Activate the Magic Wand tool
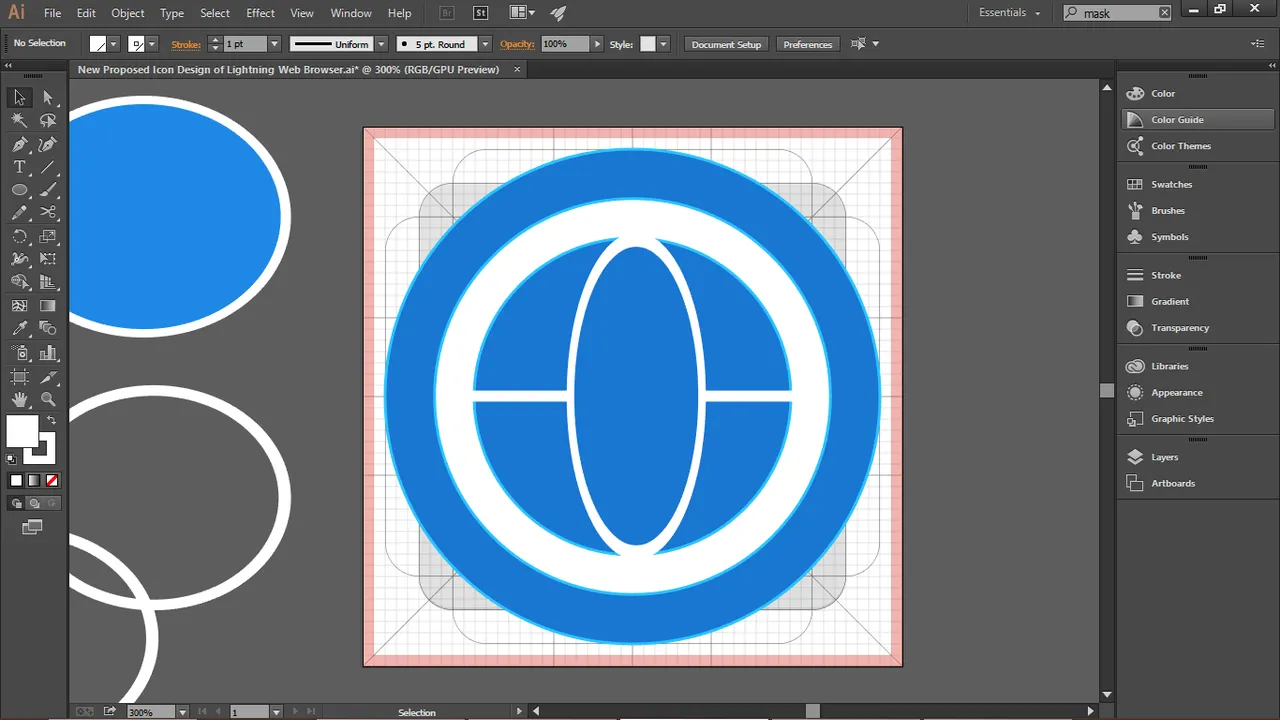The height and width of the screenshot is (720, 1280). 19,120
